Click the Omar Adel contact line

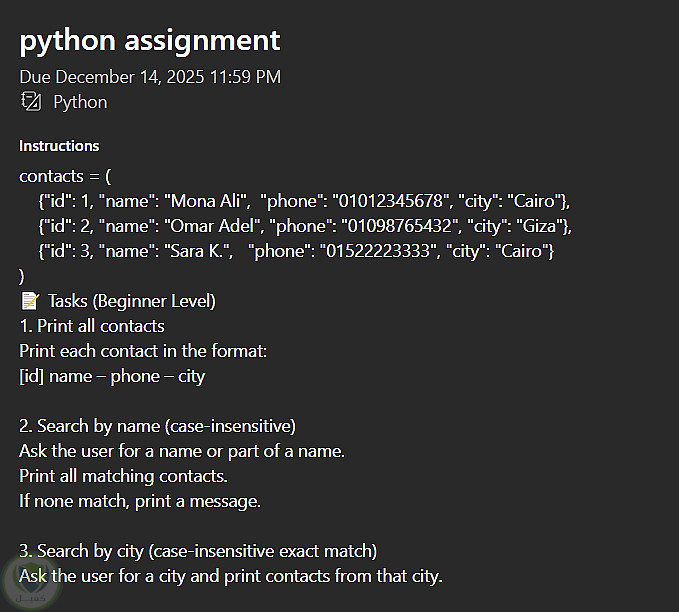tap(305, 226)
